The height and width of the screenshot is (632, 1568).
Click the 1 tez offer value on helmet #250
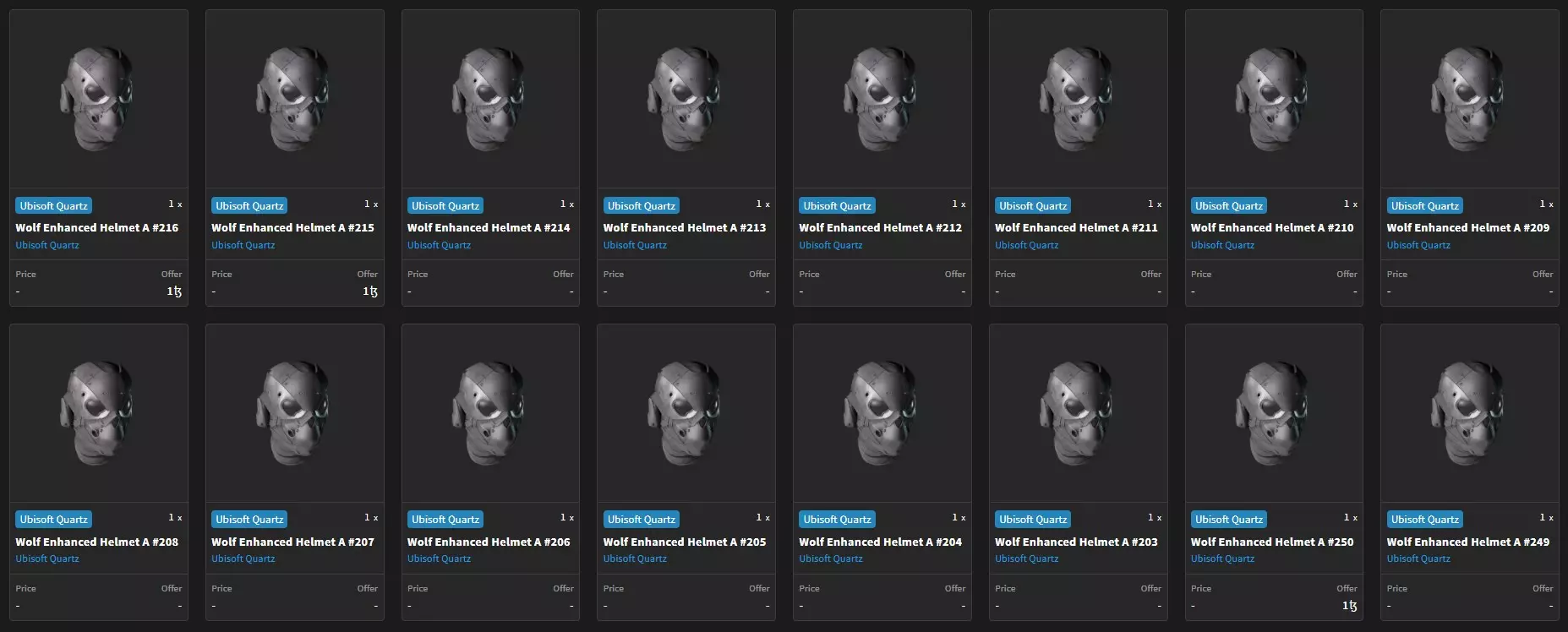(1350, 606)
